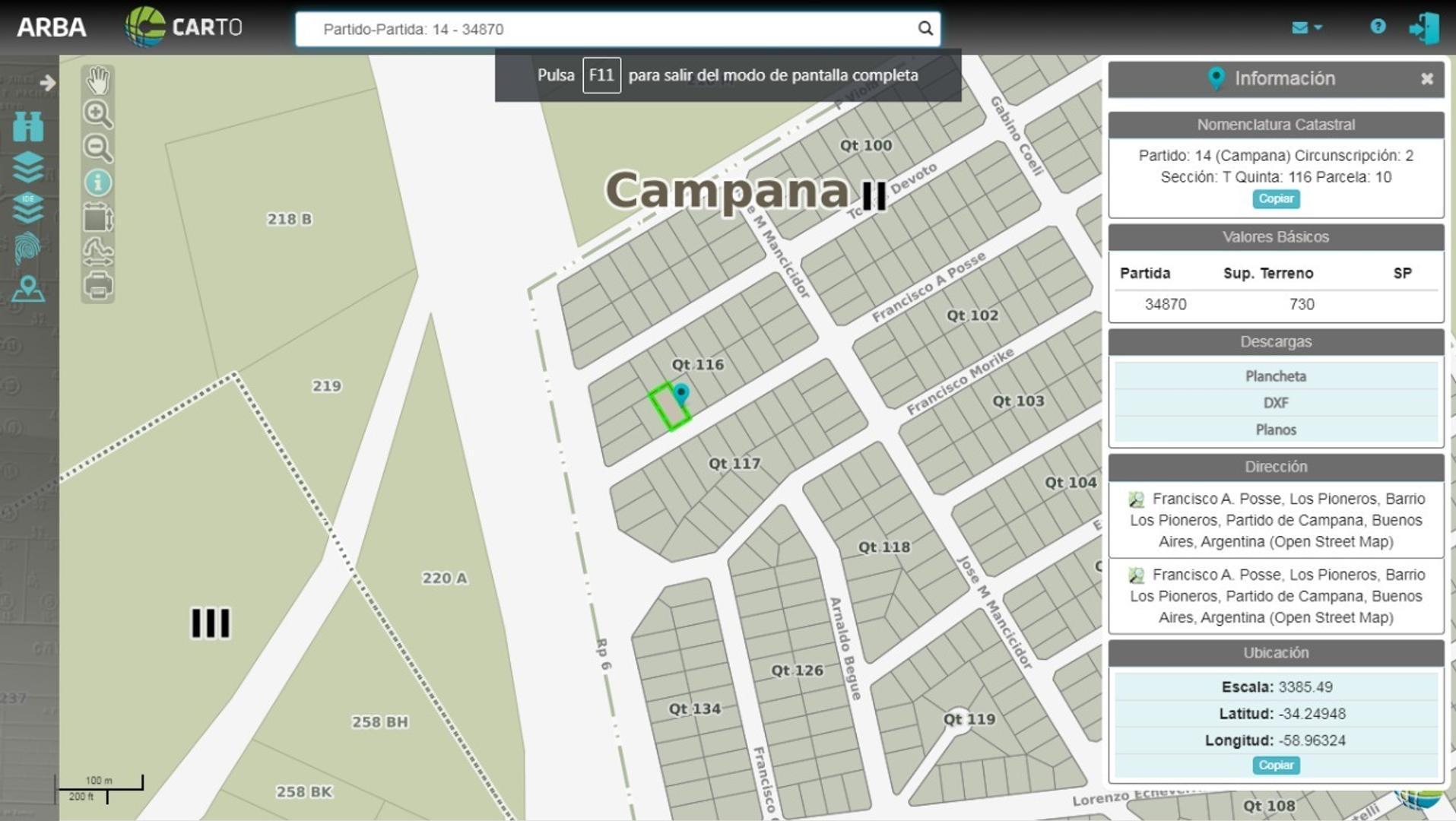Select the measure distance tool
Image resolution: width=1456 pixels, height=821 pixels.
[x=97, y=252]
